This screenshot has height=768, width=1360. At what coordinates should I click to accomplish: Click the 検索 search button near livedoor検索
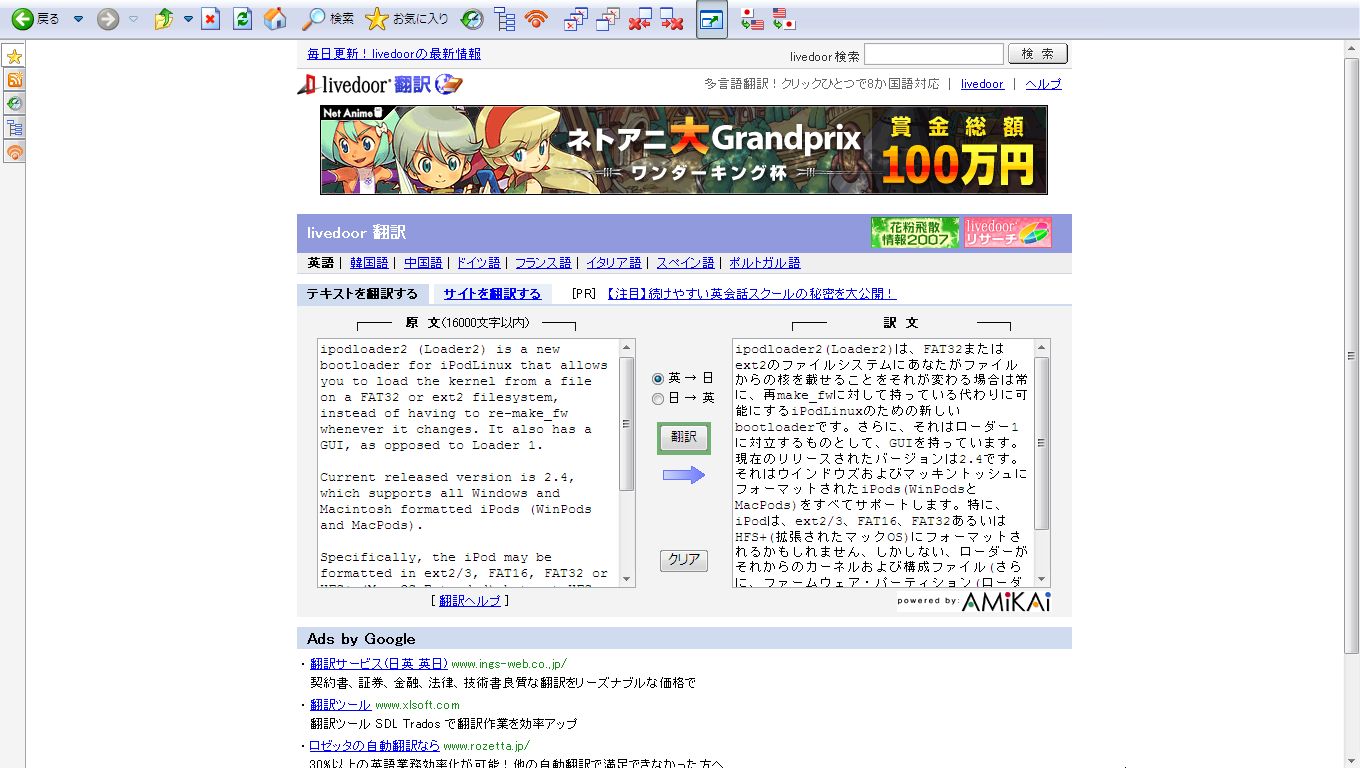pyautogui.click(x=1038, y=54)
